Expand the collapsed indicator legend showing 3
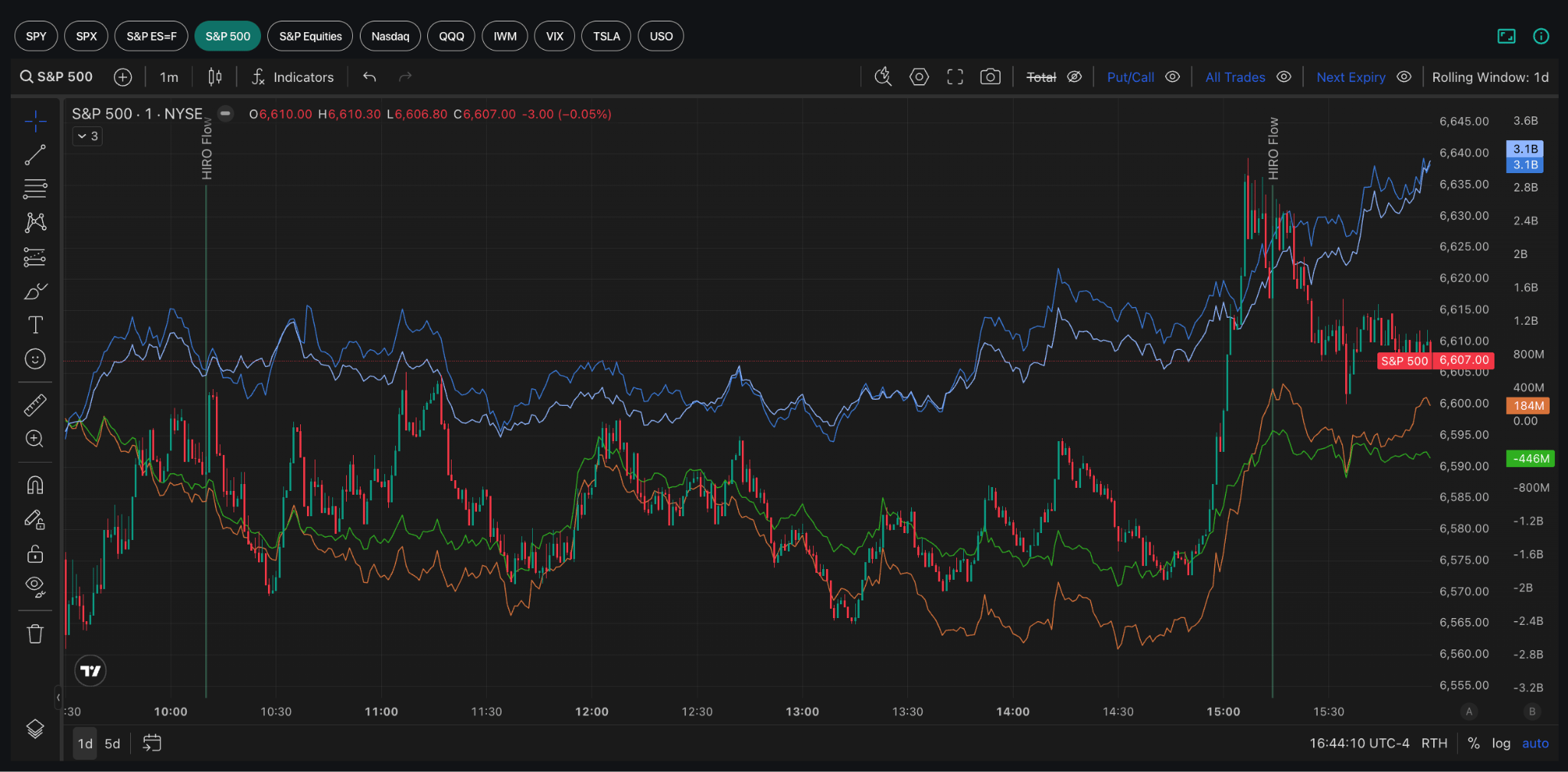 (x=88, y=136)
